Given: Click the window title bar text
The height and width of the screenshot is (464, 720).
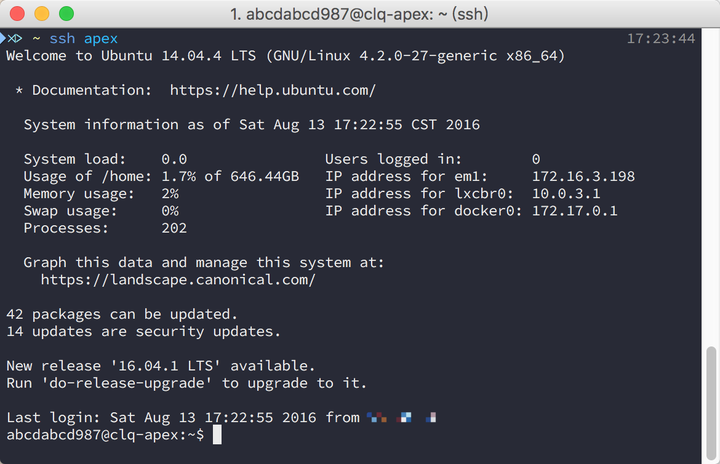Looking at the screenshot, I should (x=360, y=15).
